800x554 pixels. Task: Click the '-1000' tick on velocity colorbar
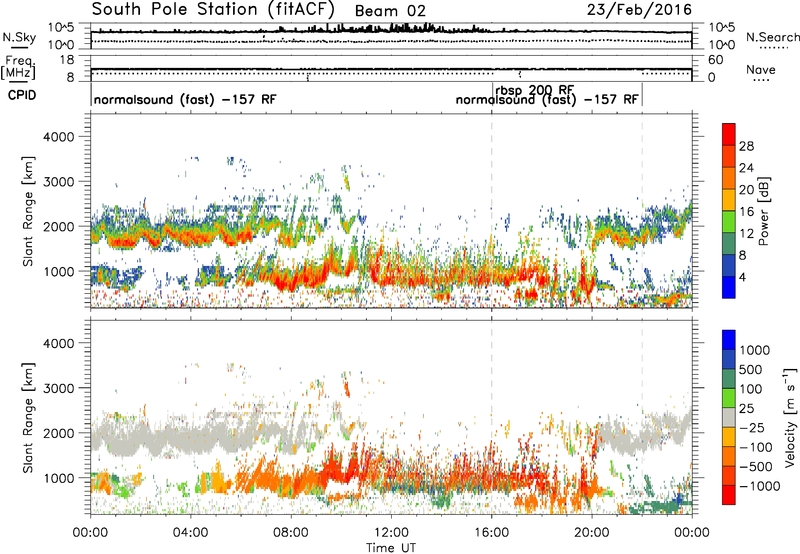(760, 486)
